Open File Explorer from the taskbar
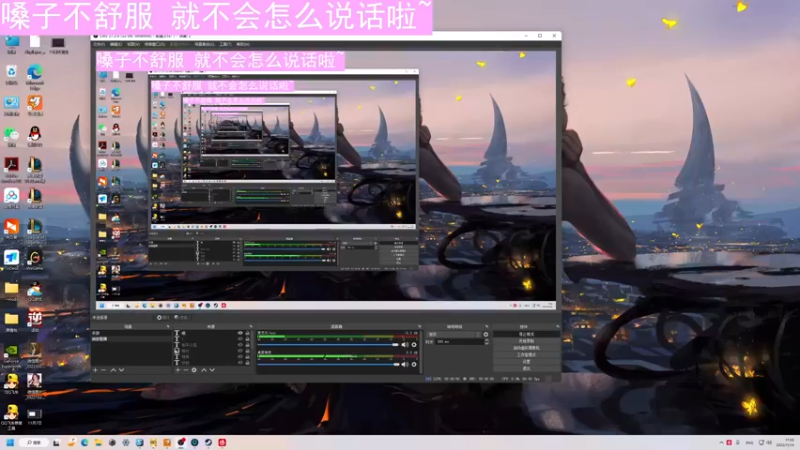The image size is (800, 450). (x=98, y=442)
